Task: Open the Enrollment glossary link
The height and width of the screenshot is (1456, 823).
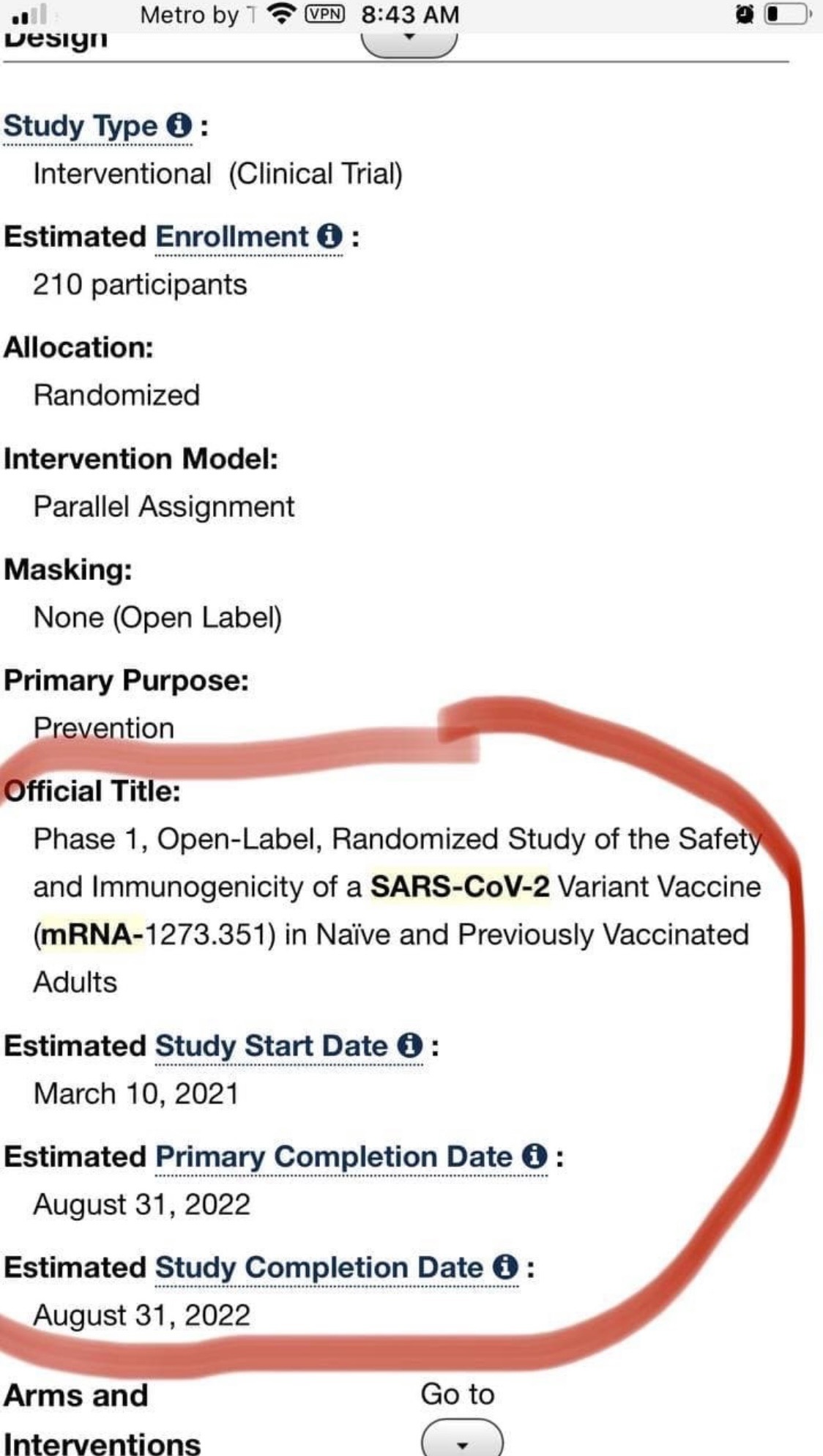Action: (x=232, y=237)
